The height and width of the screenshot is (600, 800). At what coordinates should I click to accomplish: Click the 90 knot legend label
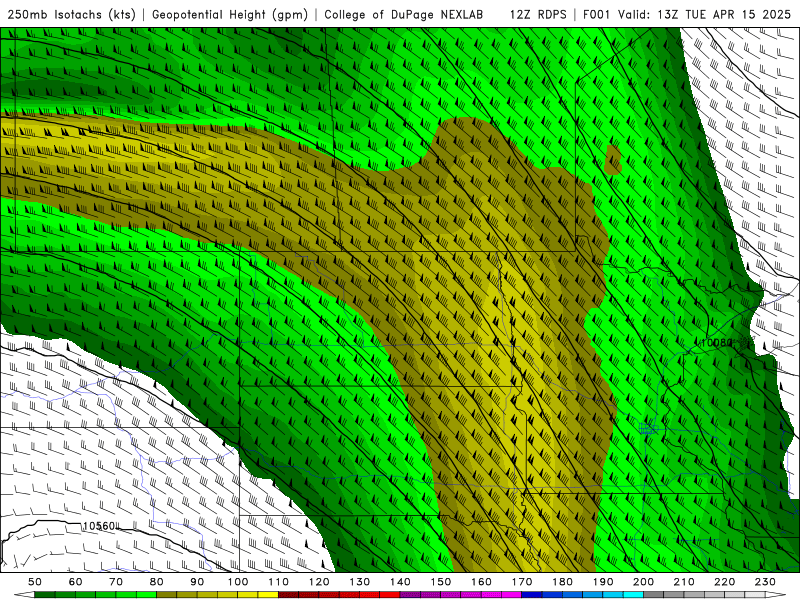point(197,582)
